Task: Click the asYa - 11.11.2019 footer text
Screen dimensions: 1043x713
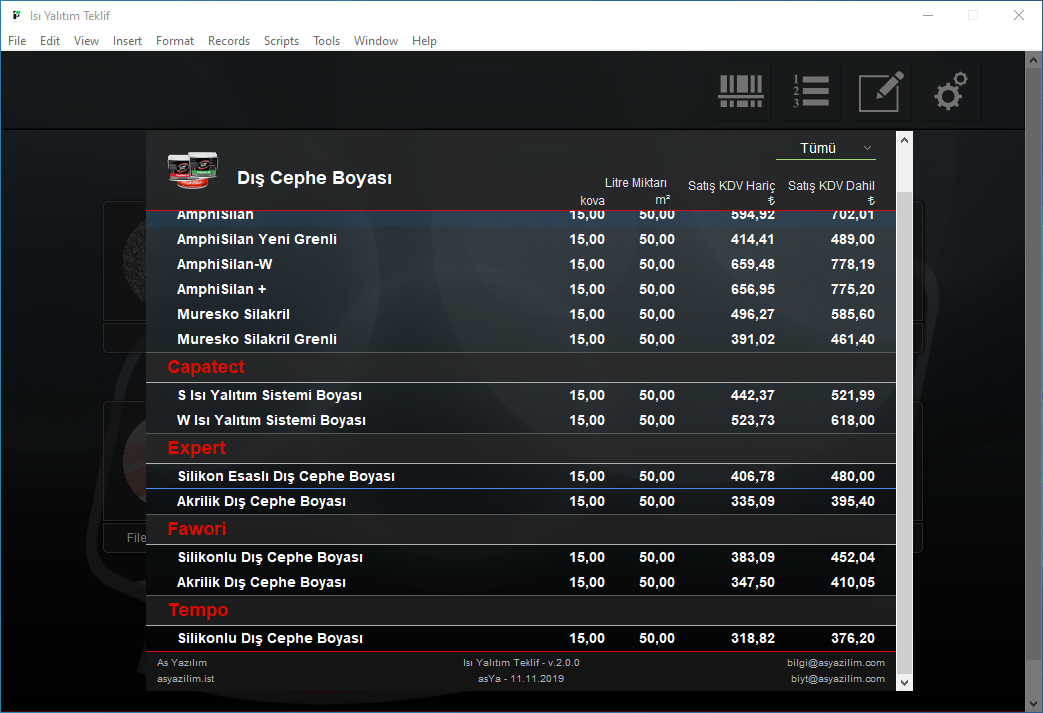Action: click(521, 678)
